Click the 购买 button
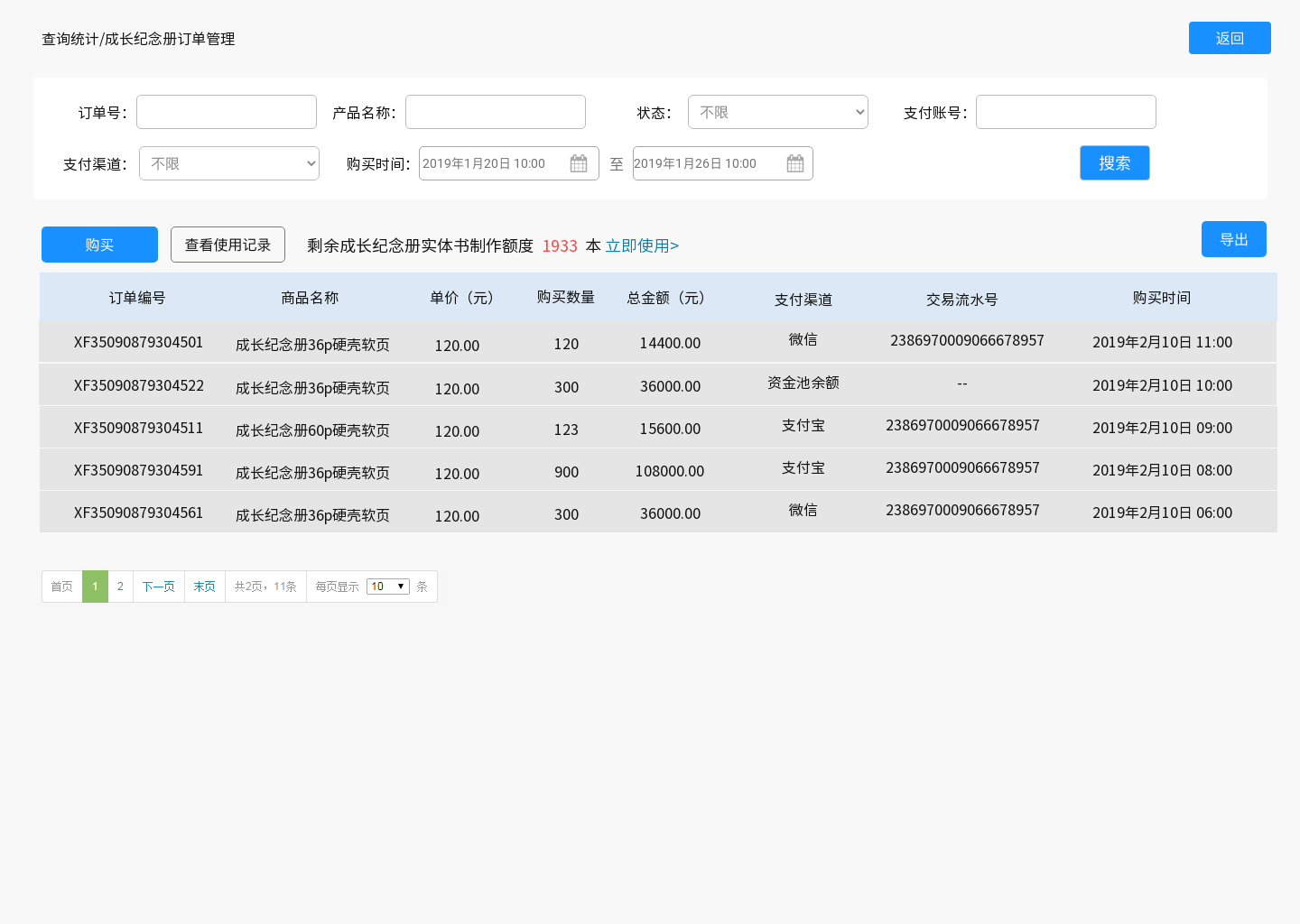Image resolution: width=1300 pixels, height=924 pixels. pos(99,245)
